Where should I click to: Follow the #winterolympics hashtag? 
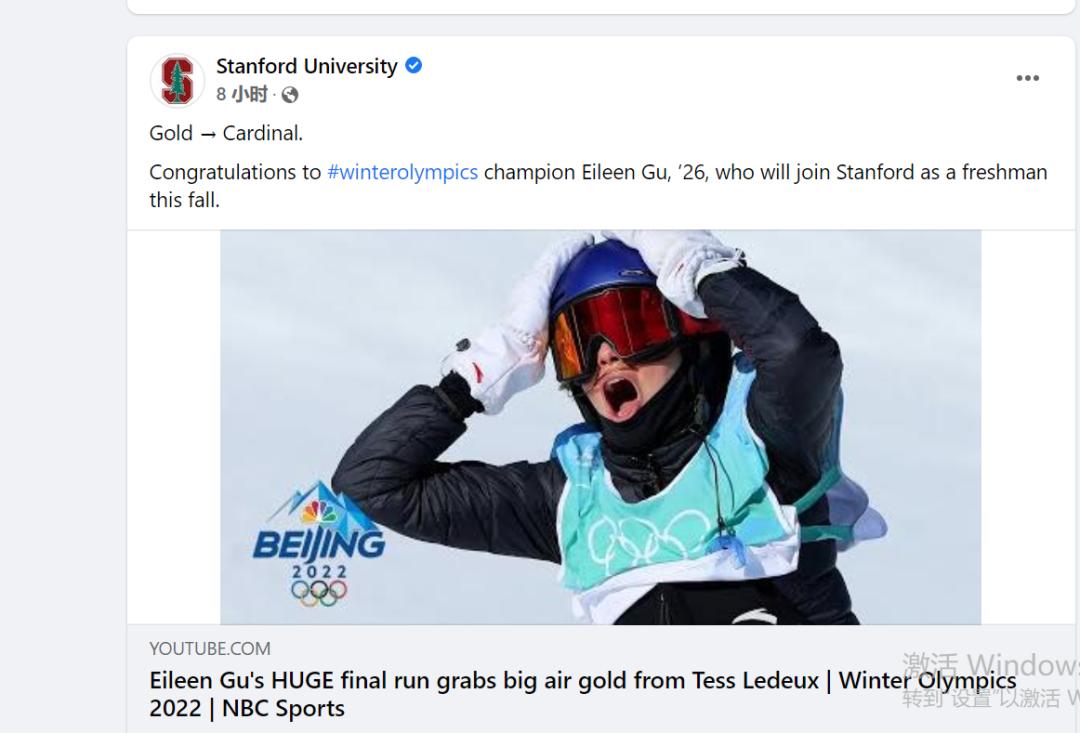(x=402, y=172)
